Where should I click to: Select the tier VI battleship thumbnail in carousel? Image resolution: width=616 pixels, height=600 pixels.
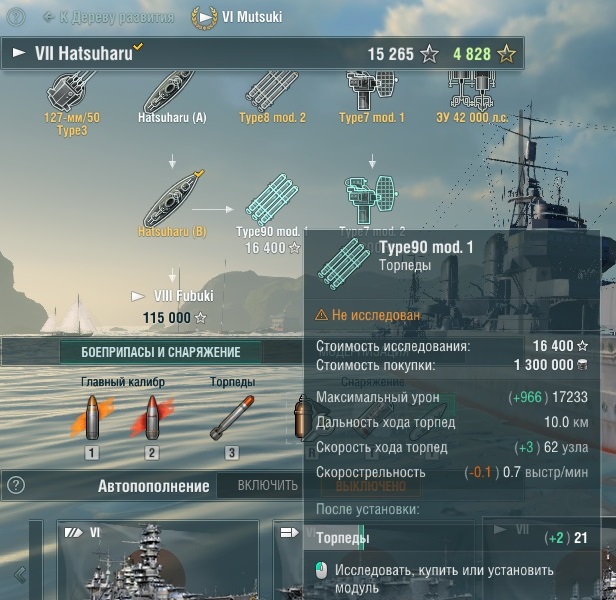tap(158, 560)
